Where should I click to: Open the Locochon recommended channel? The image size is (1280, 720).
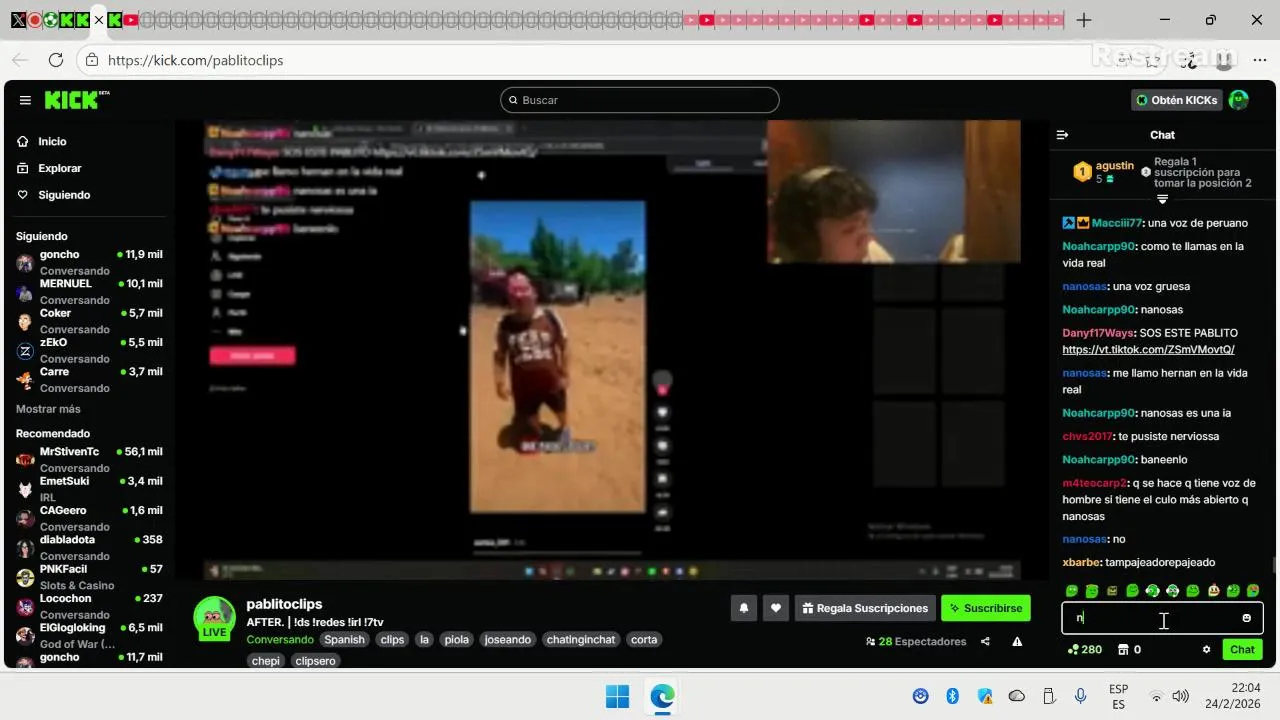pyautogui.click(x=89, y=606)
